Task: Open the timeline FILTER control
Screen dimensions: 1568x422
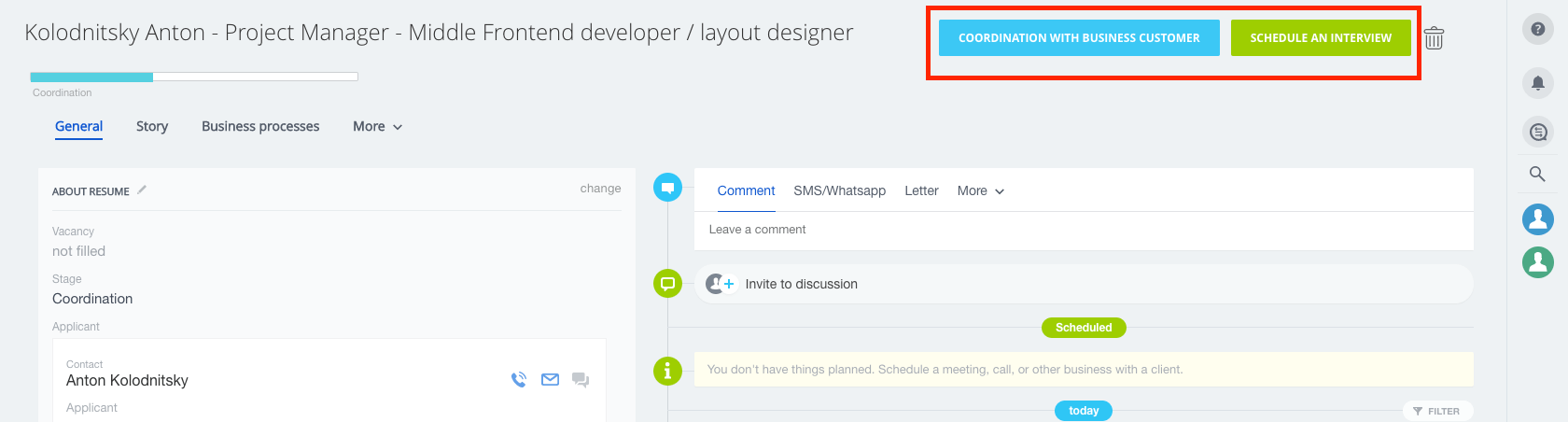Action: (1437, 411)
